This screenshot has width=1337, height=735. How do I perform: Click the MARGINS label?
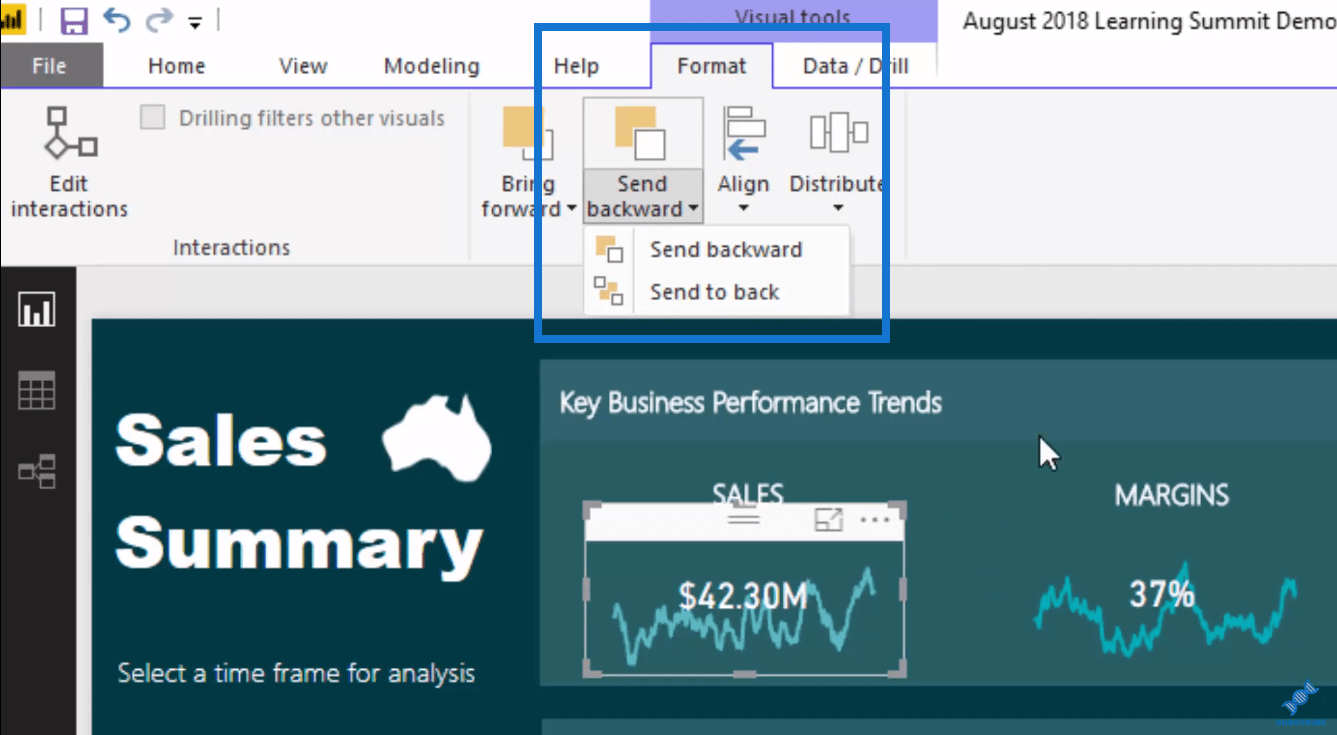1172,495
